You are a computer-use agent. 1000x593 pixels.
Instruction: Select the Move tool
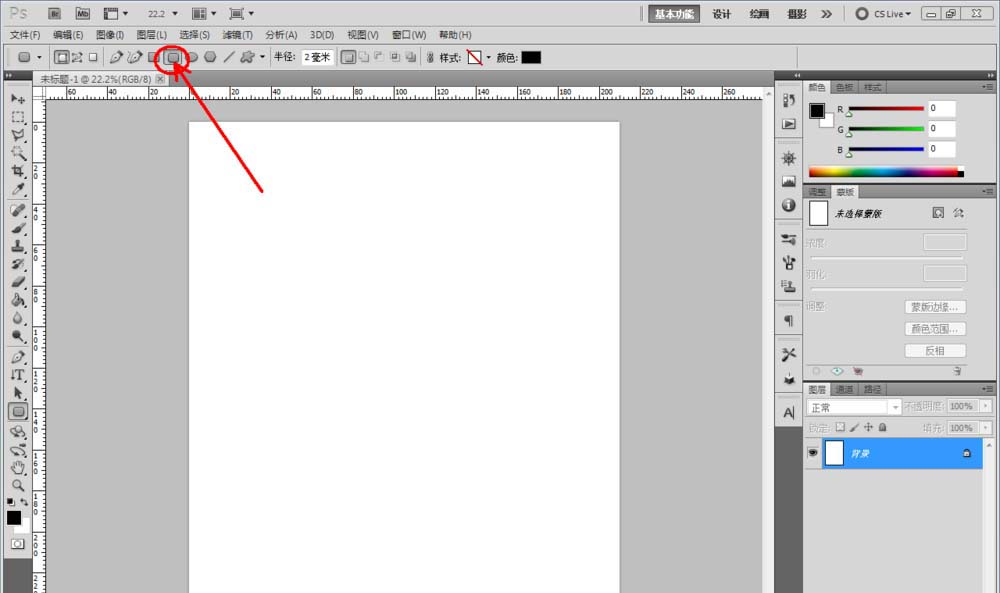pos(18,99)
